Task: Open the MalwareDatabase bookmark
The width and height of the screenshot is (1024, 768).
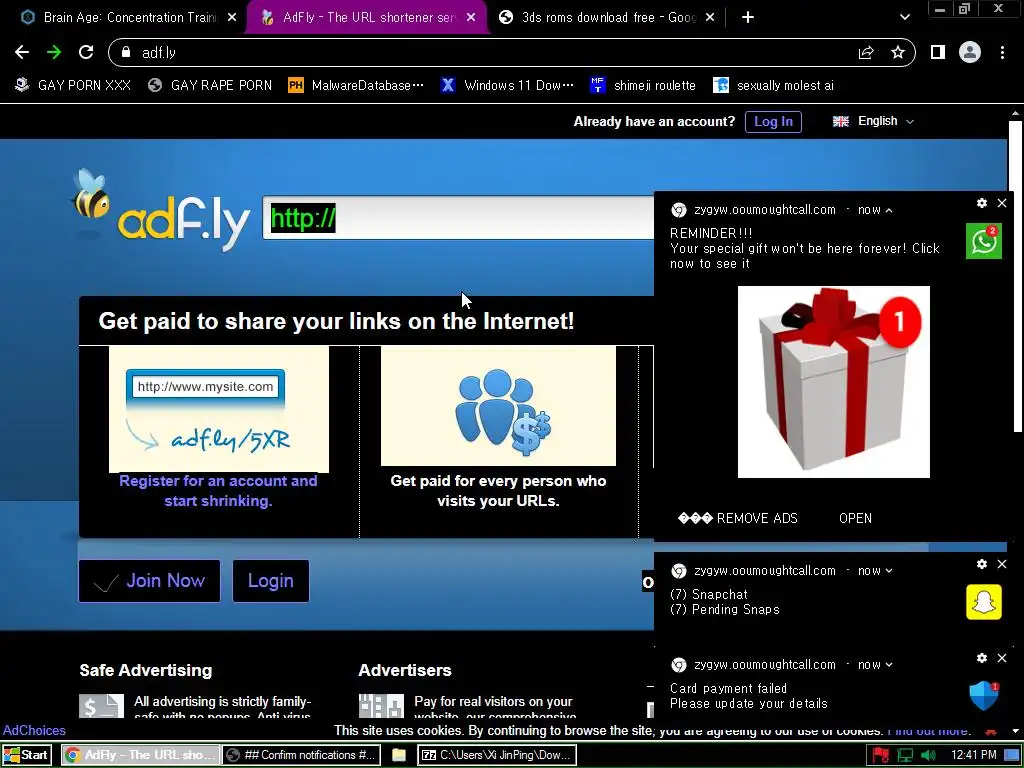Action: (x=356, y=85)
